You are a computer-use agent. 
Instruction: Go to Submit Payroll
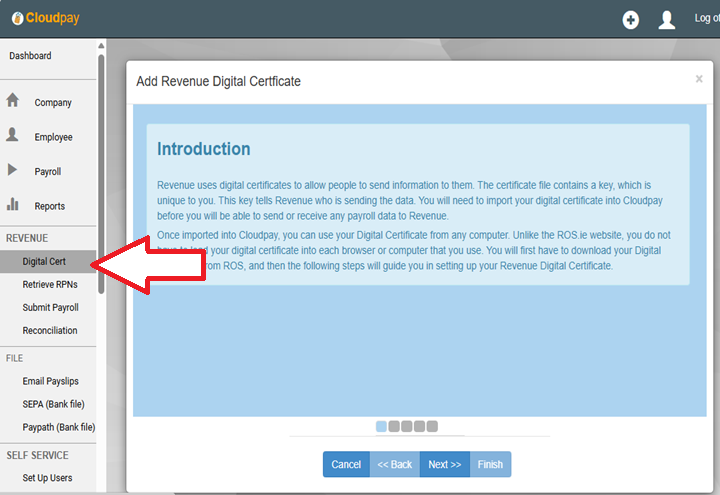click(50, 308)
